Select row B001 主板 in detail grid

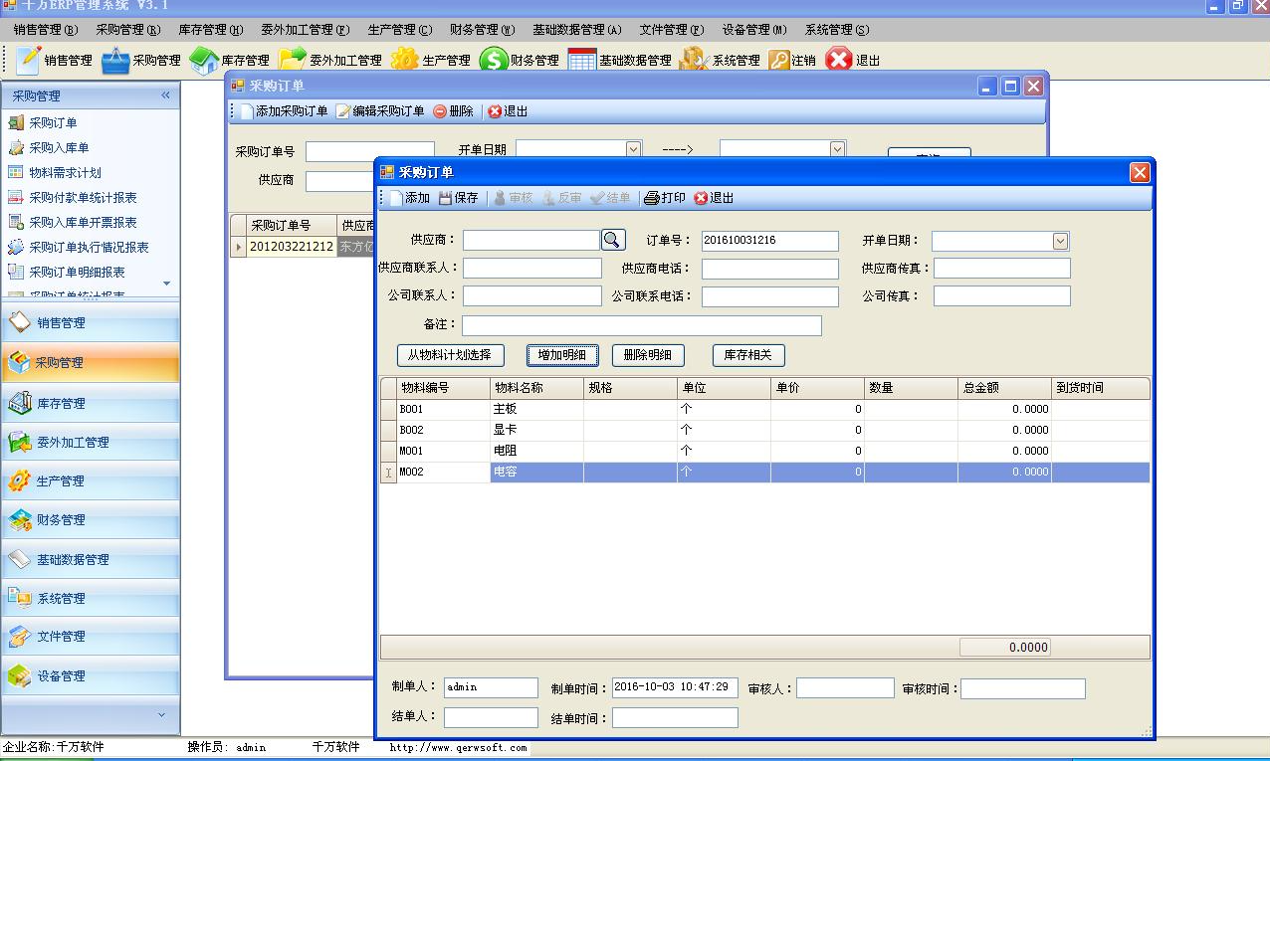pos(764,409)
